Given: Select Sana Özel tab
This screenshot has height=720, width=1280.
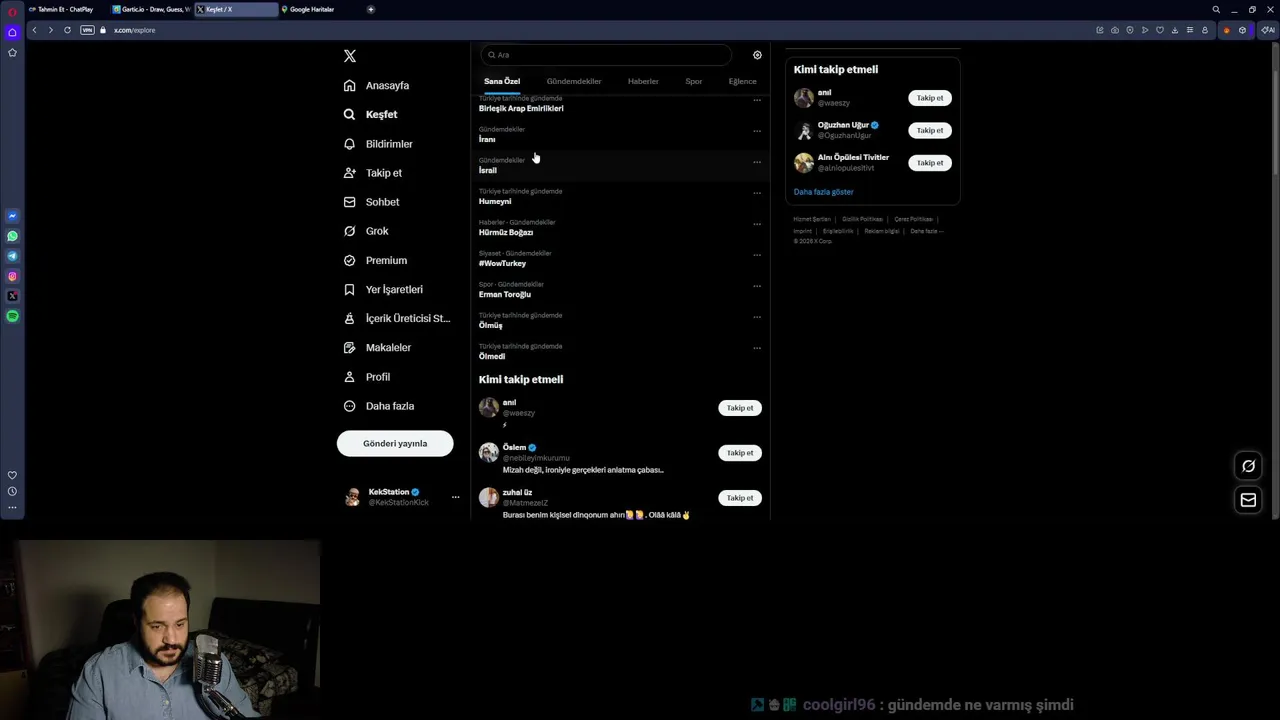Looking at the screenshot, I should 502,81.
